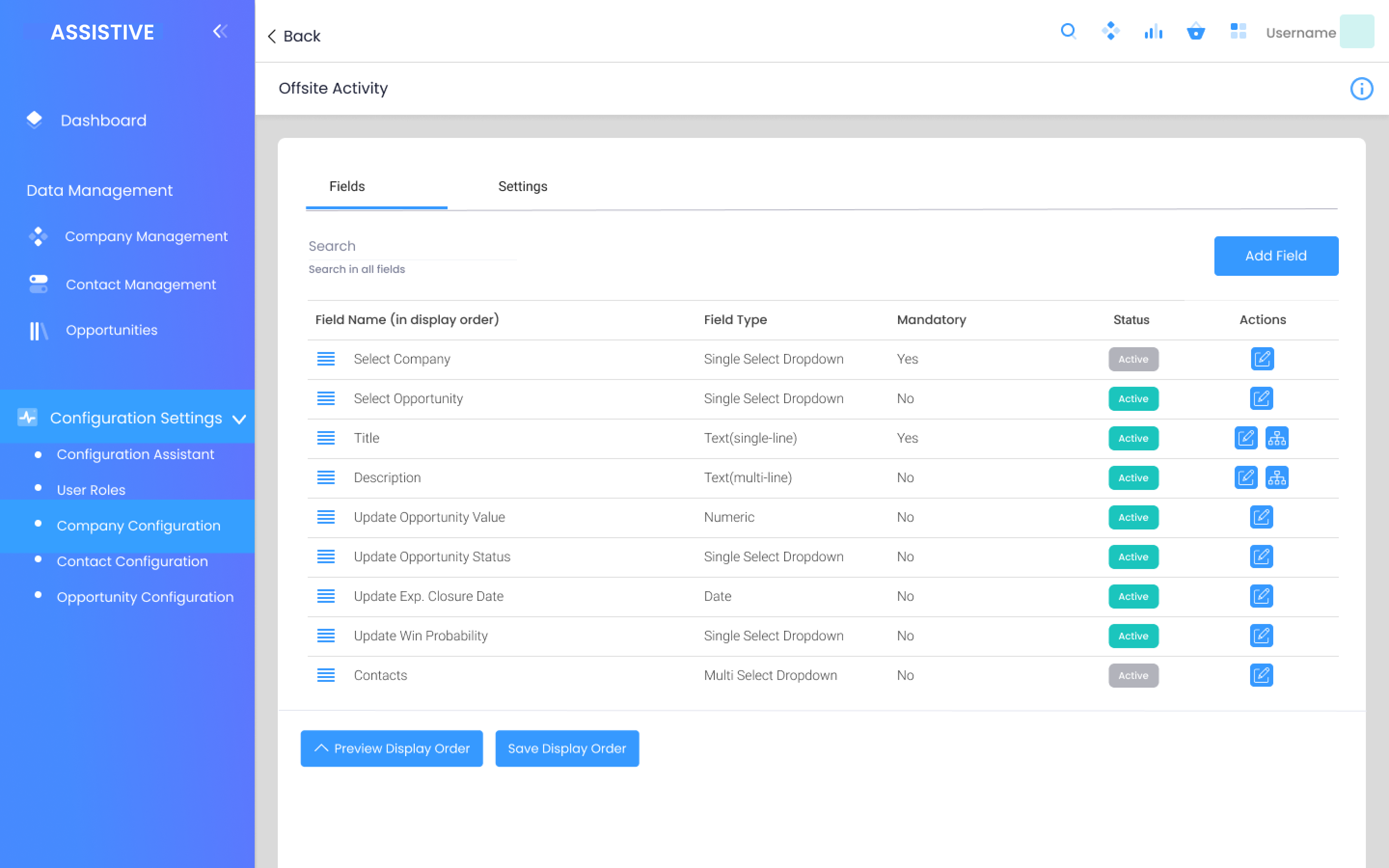The width and height of the screenshot is (1389, 868).
Task: Open the search magnifier in the top bar
Action: click(x=1068, y=32)
